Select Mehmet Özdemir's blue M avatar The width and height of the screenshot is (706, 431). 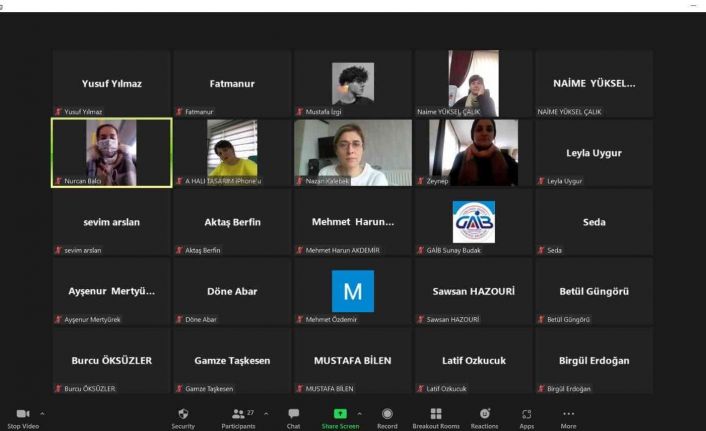pyautogui.click(x=353, y=291)
